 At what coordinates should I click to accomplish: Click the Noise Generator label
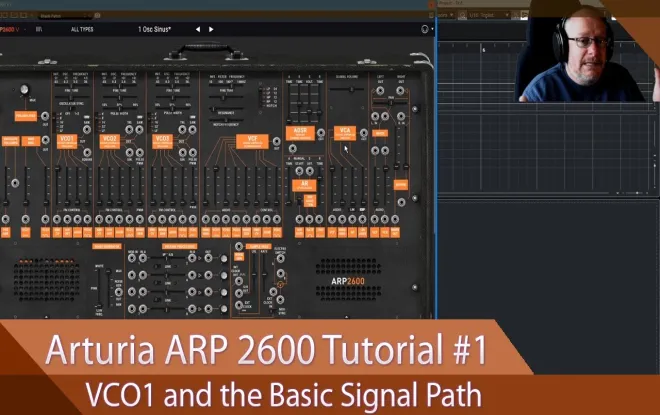(107, 246)
